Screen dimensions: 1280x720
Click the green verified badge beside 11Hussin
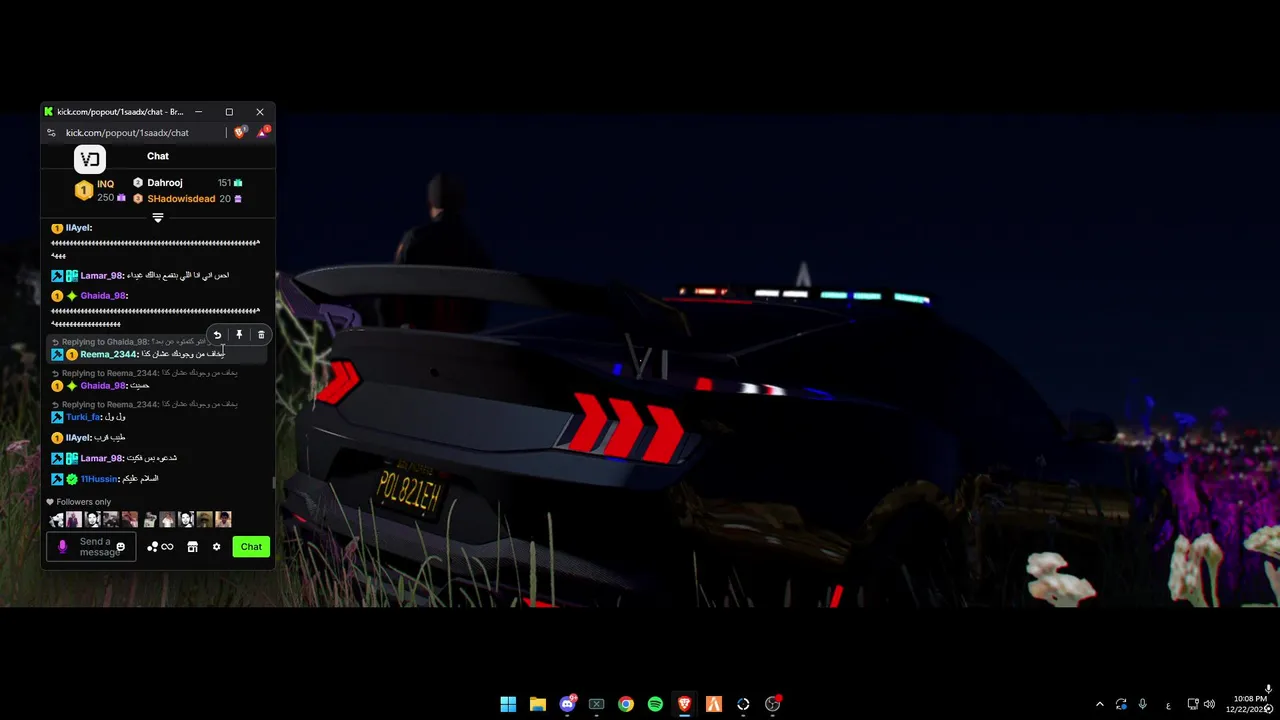tap(72, 479)
